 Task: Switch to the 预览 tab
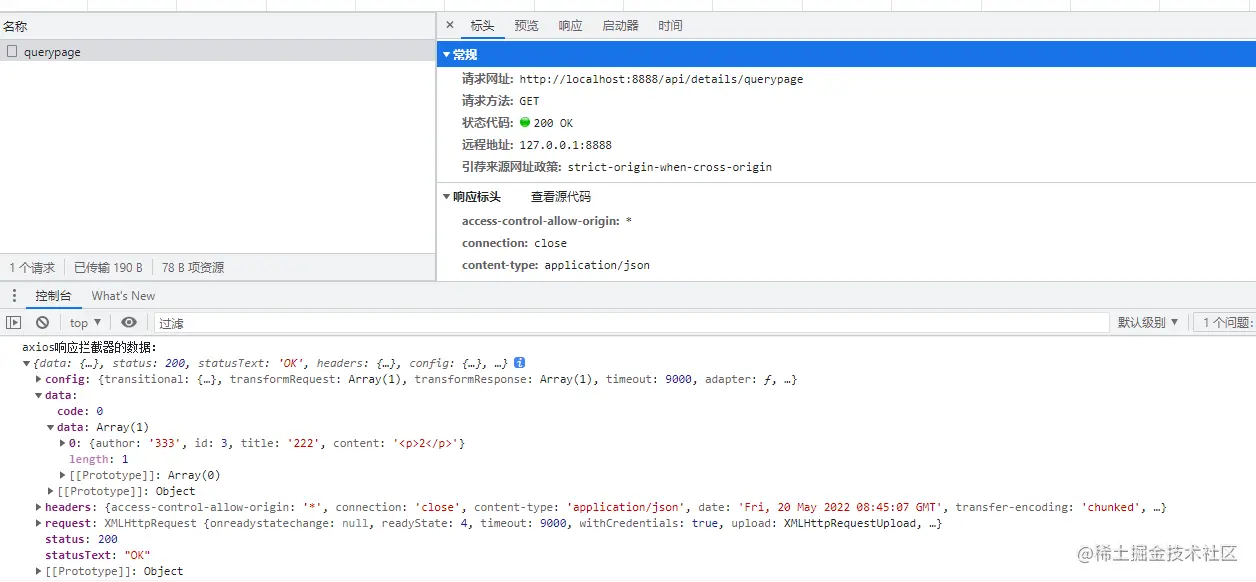click(x=526, y=26)
